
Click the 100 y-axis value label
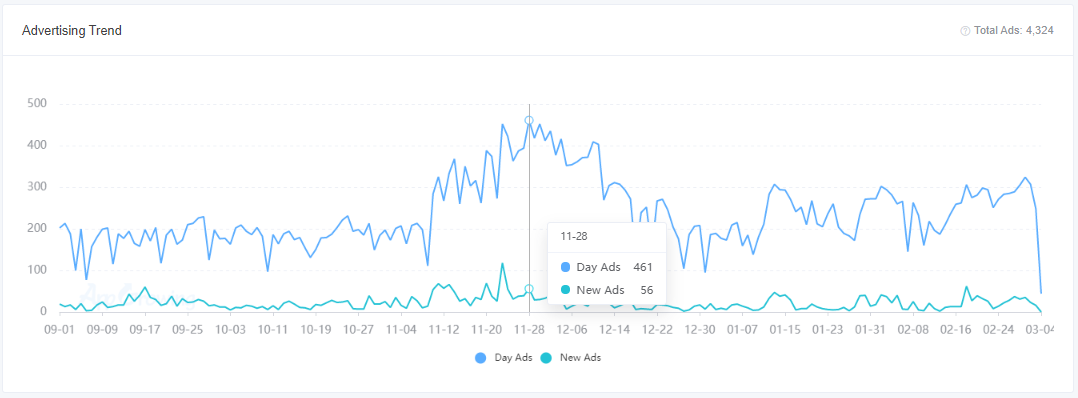click(x=36, y=270)
